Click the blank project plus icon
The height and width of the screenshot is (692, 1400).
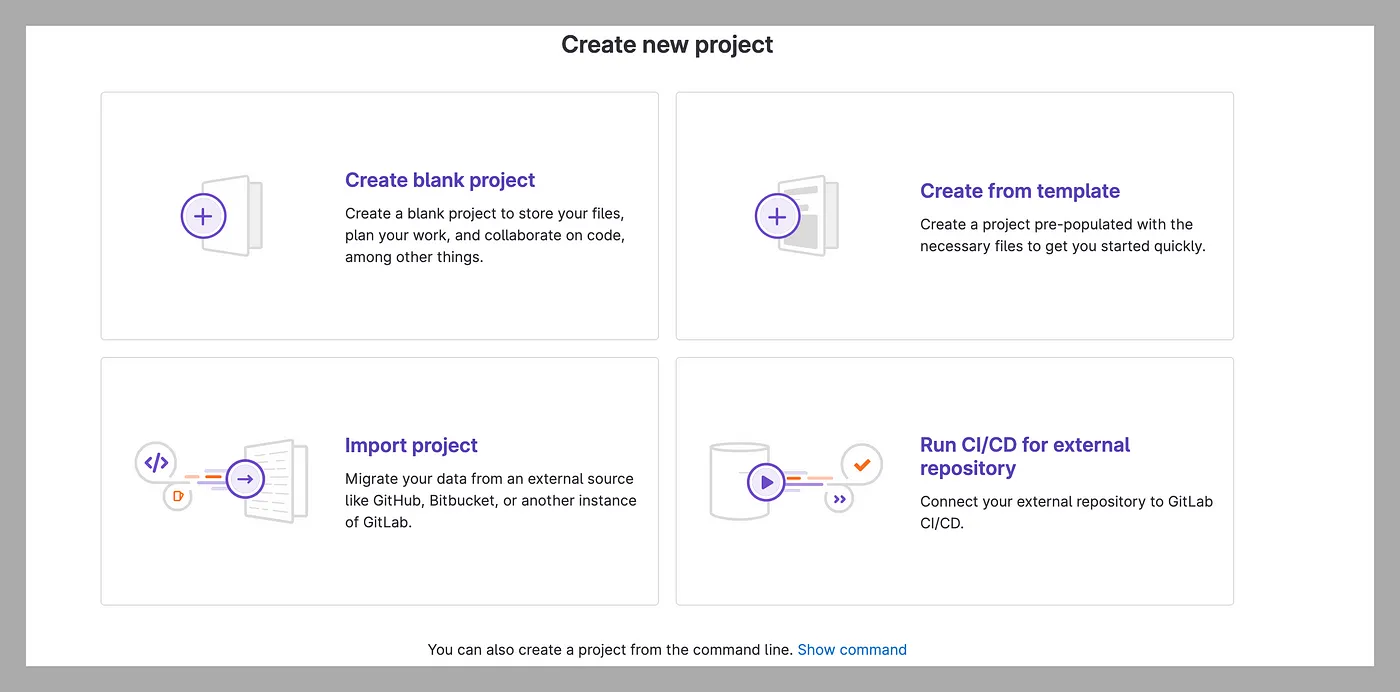click(204, 216)
